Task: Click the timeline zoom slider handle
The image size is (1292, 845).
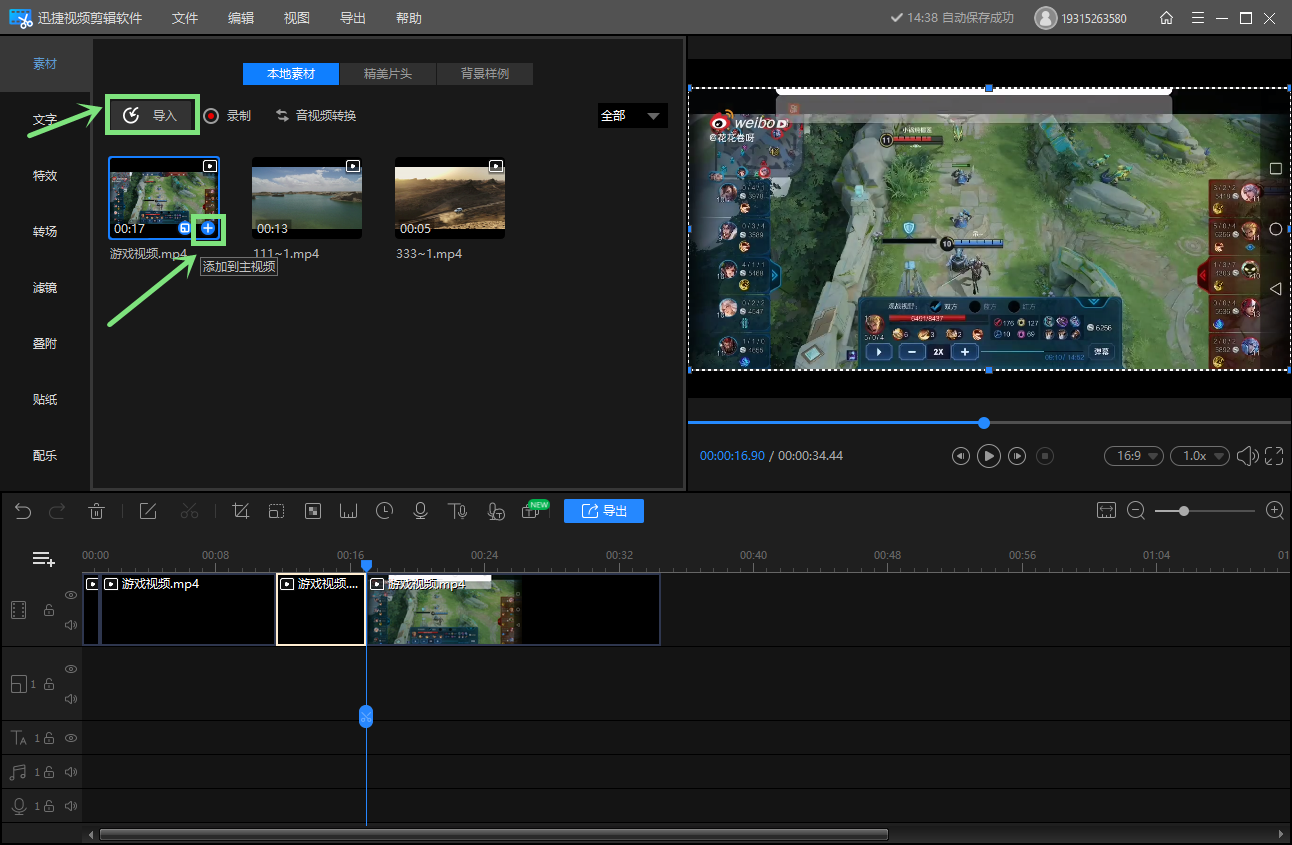Action: coord(1184,511)
